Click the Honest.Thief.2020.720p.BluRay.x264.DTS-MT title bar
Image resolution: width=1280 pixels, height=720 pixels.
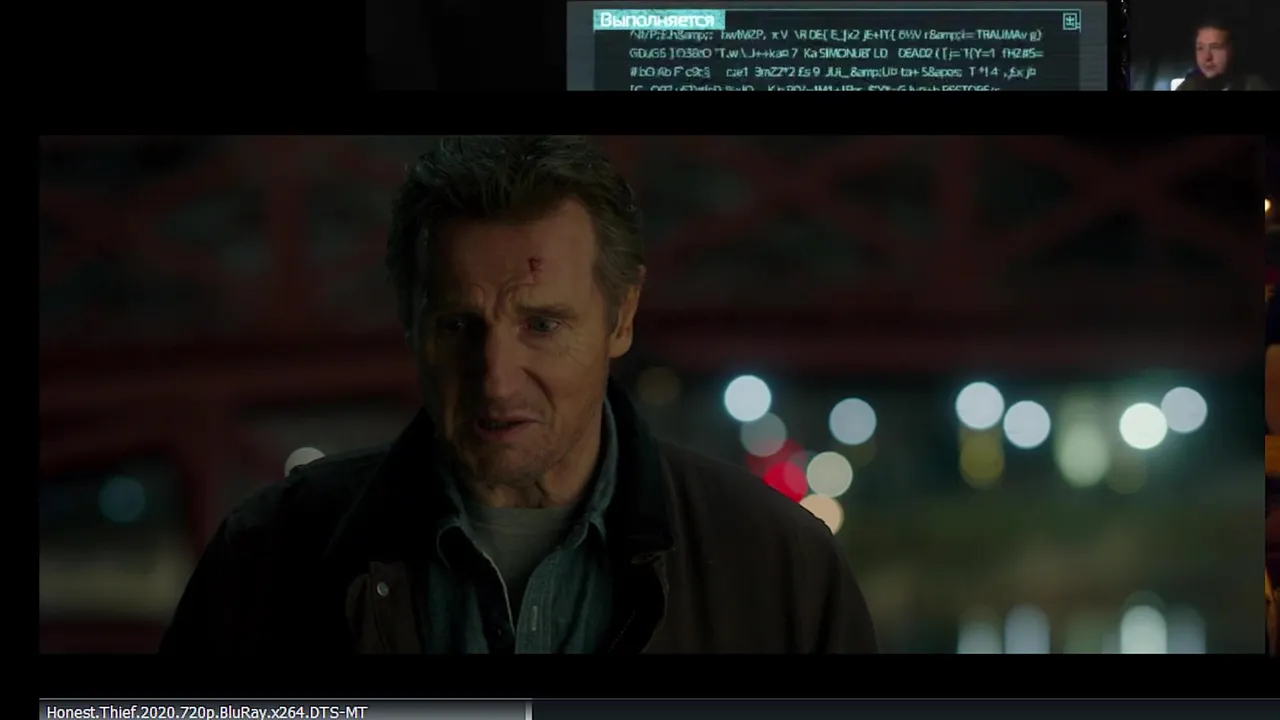[285, 711]
